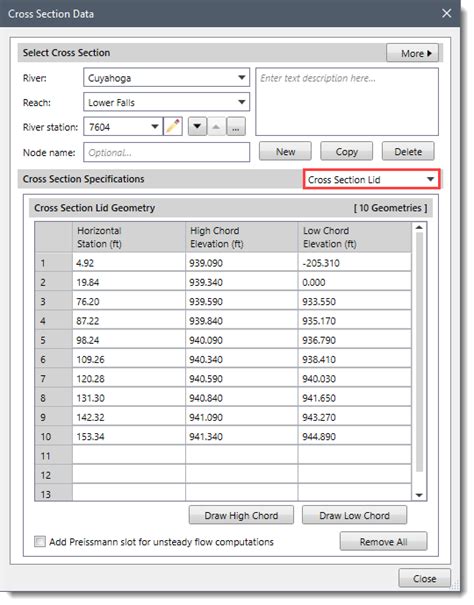
Task: Go to next river station down arrow
Action: tap(197, 127)
